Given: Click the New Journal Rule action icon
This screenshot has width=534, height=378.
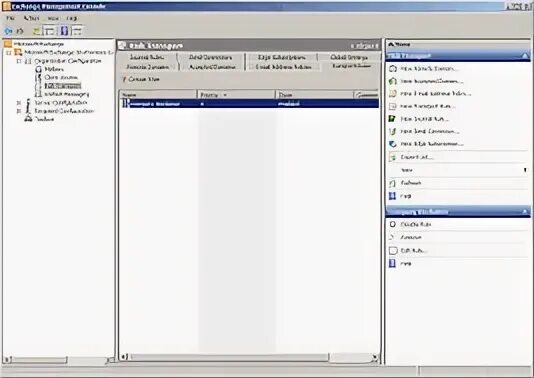Looking at the screenshot, I should [393, 119].
